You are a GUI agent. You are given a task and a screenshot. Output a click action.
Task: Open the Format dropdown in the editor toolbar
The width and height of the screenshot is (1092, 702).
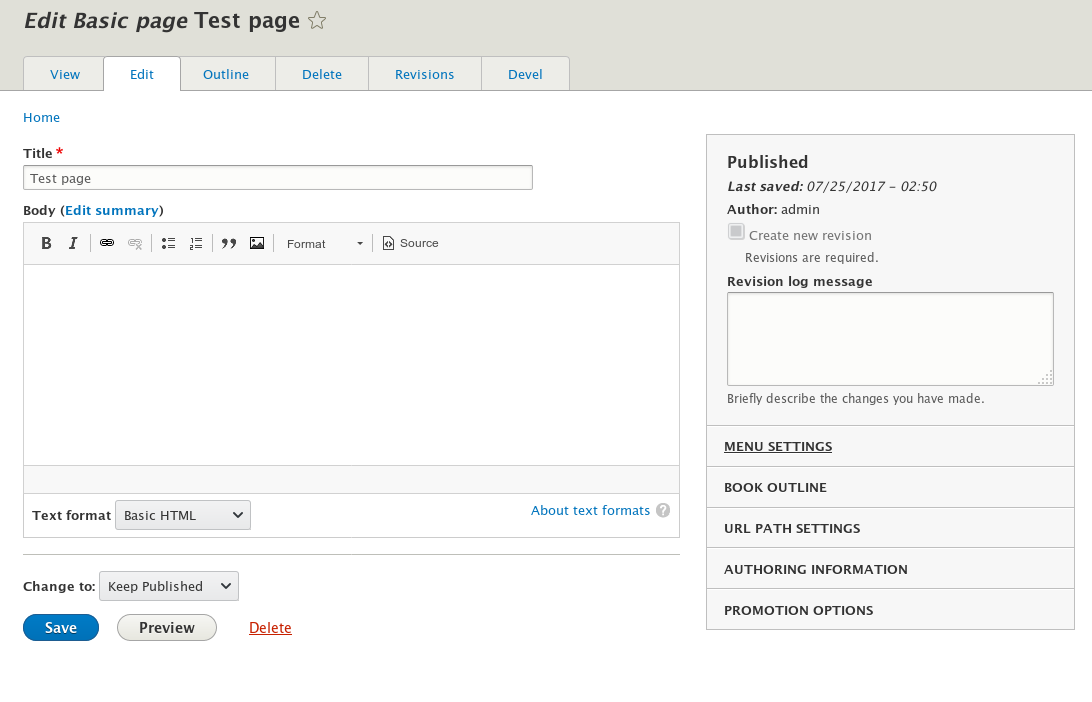point(324,243)
